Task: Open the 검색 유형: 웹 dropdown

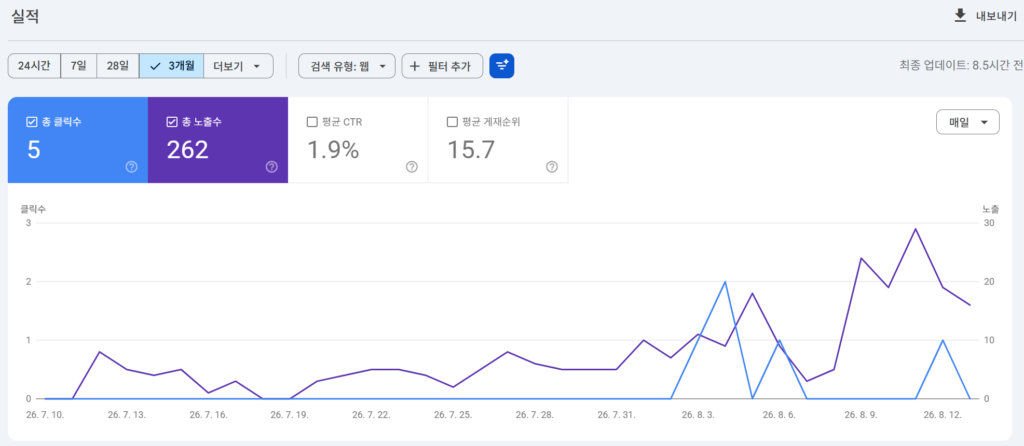Action: (347, 66)
